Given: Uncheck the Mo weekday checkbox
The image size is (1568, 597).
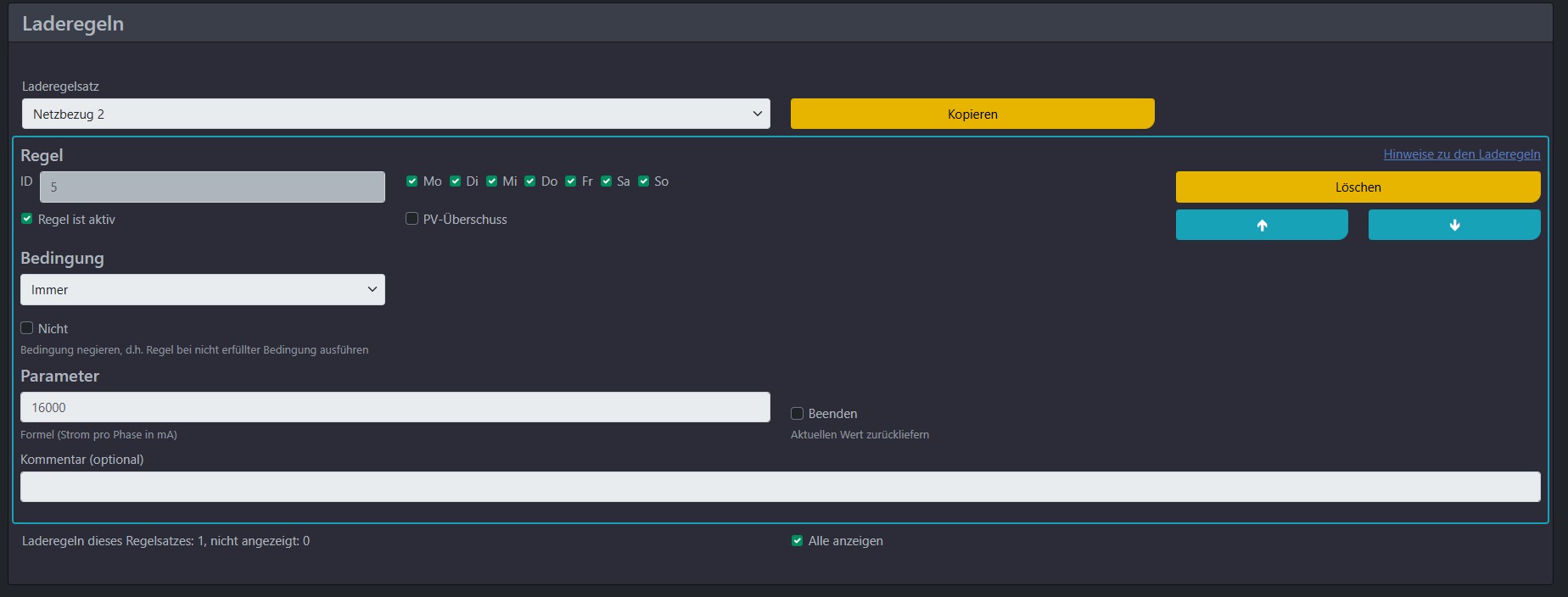Looking at the screenshot, I should 412,181.
